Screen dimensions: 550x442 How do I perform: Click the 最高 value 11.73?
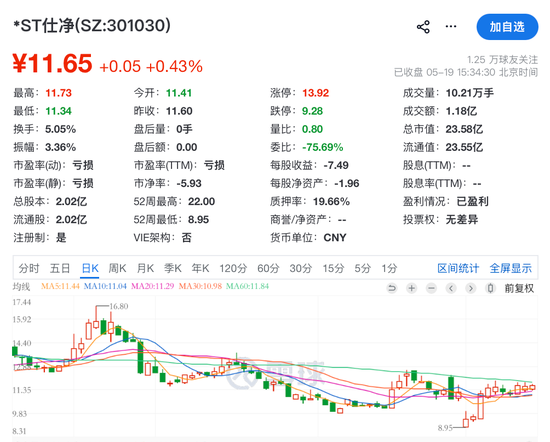pyautogui.click(x=59, y=93)
